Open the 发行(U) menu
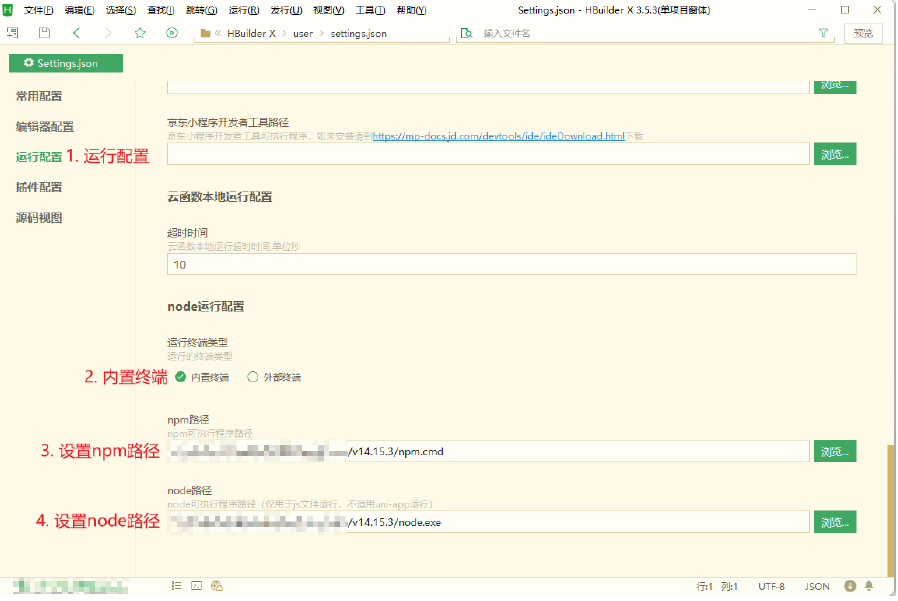Image resolution: width=898 pixels, height=601 pixels. coord(286,10)
